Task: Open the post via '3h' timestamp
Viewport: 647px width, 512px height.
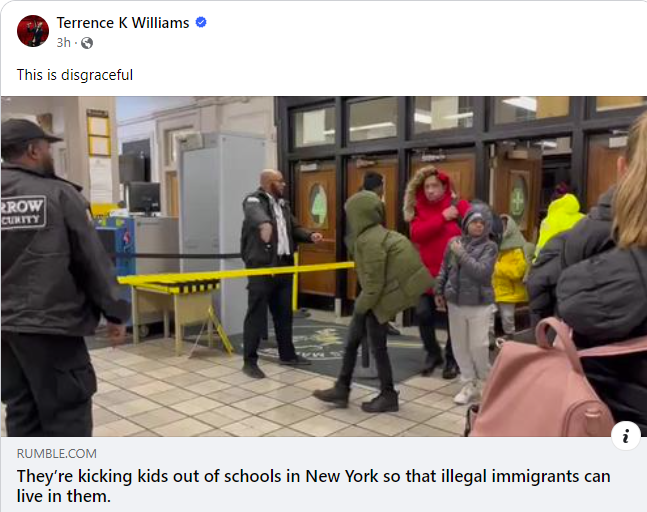Action: click(64, 42)
